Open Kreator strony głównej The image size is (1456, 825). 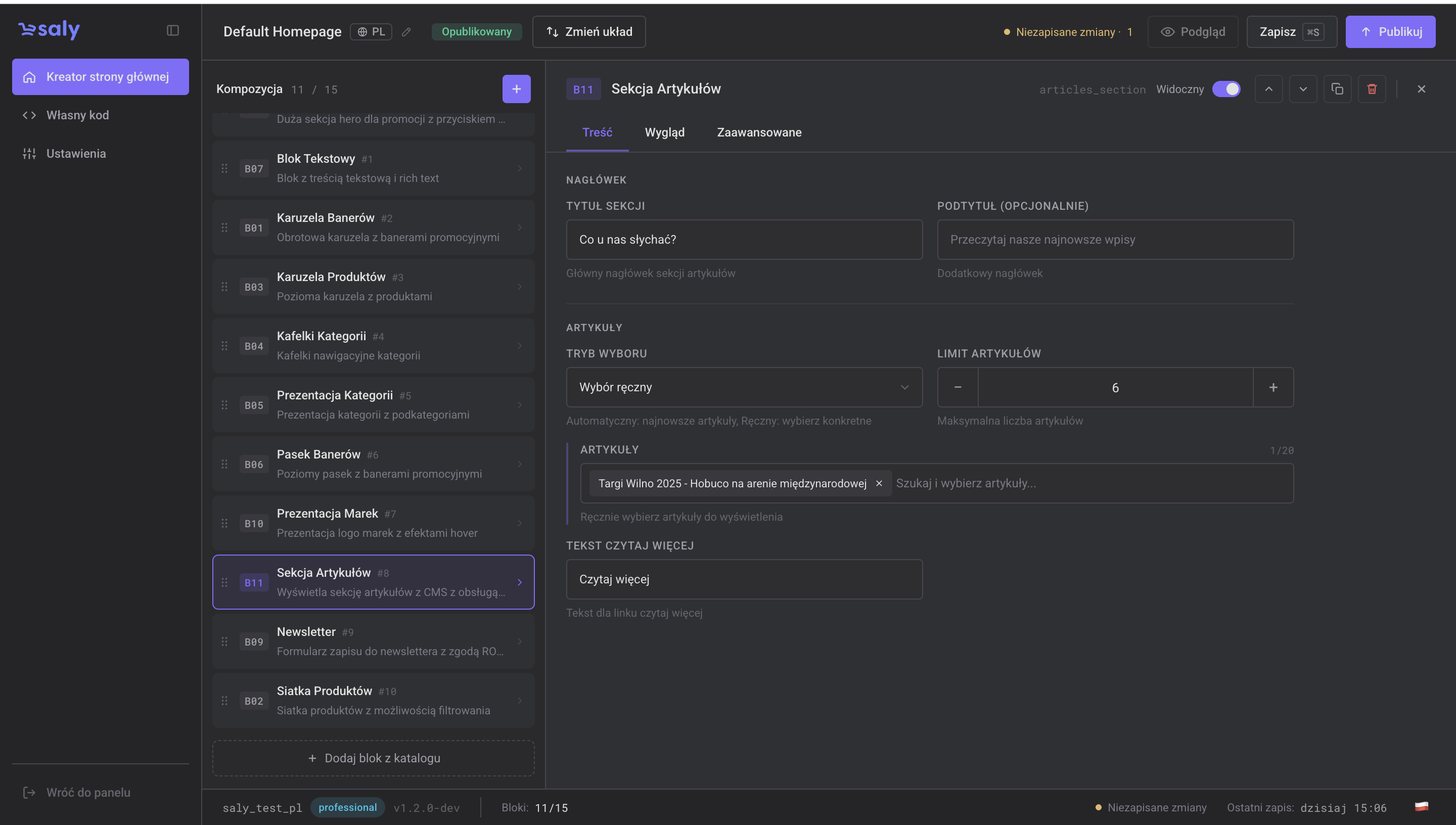[x=100, y=76]
